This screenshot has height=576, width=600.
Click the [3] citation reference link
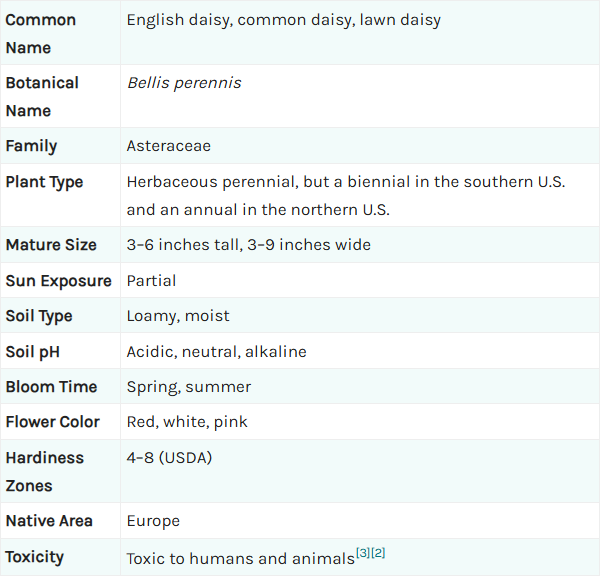pyautogui.click(x=363, y=553)
